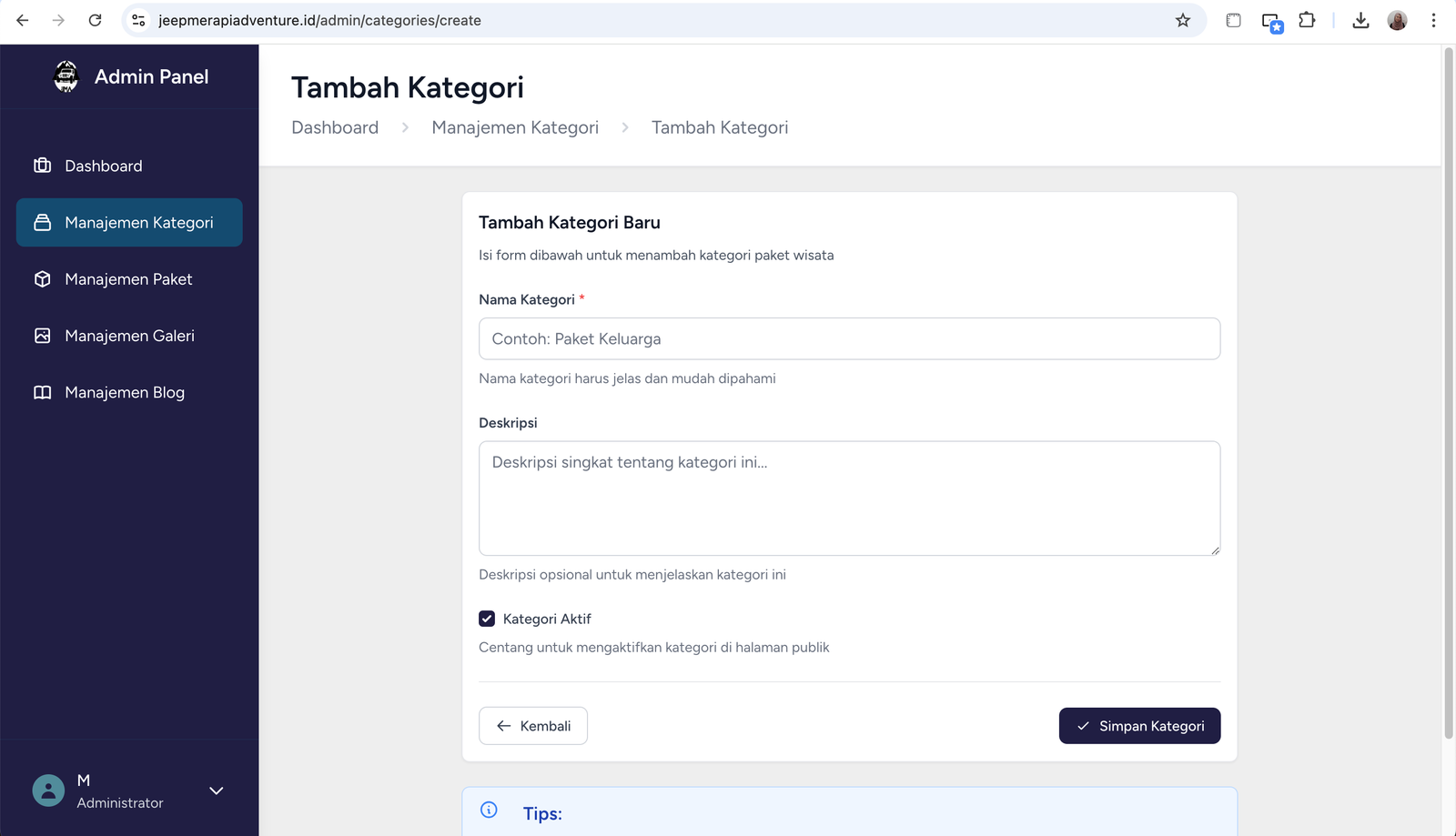
Task: Open the browser downloads icon
Action: tap(1360, 20)
